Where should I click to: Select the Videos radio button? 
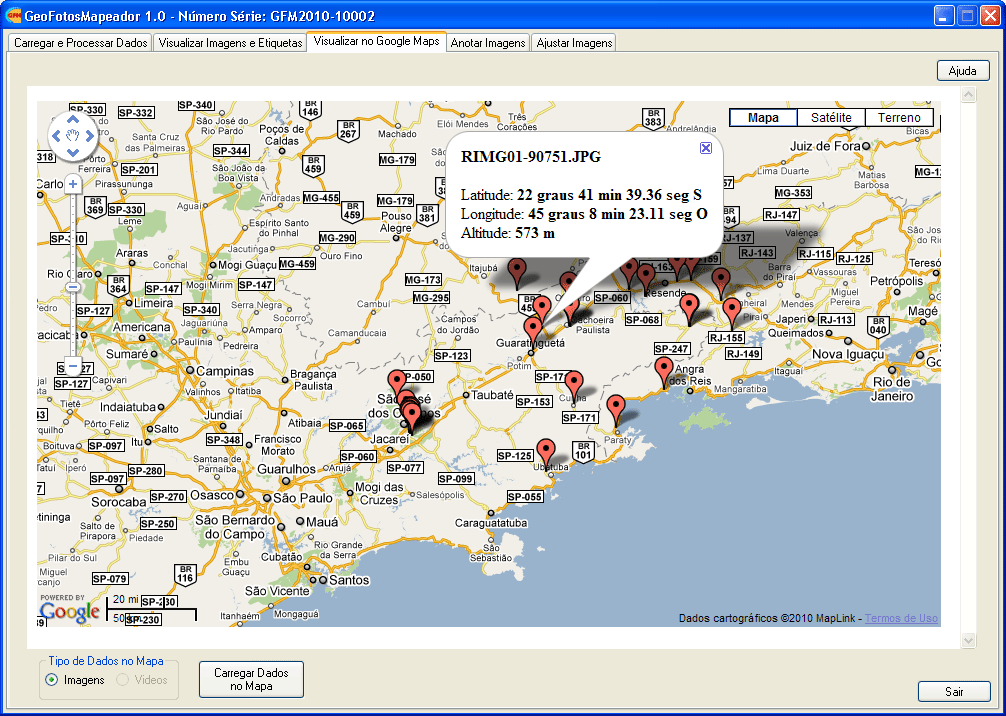coord(123,680)
